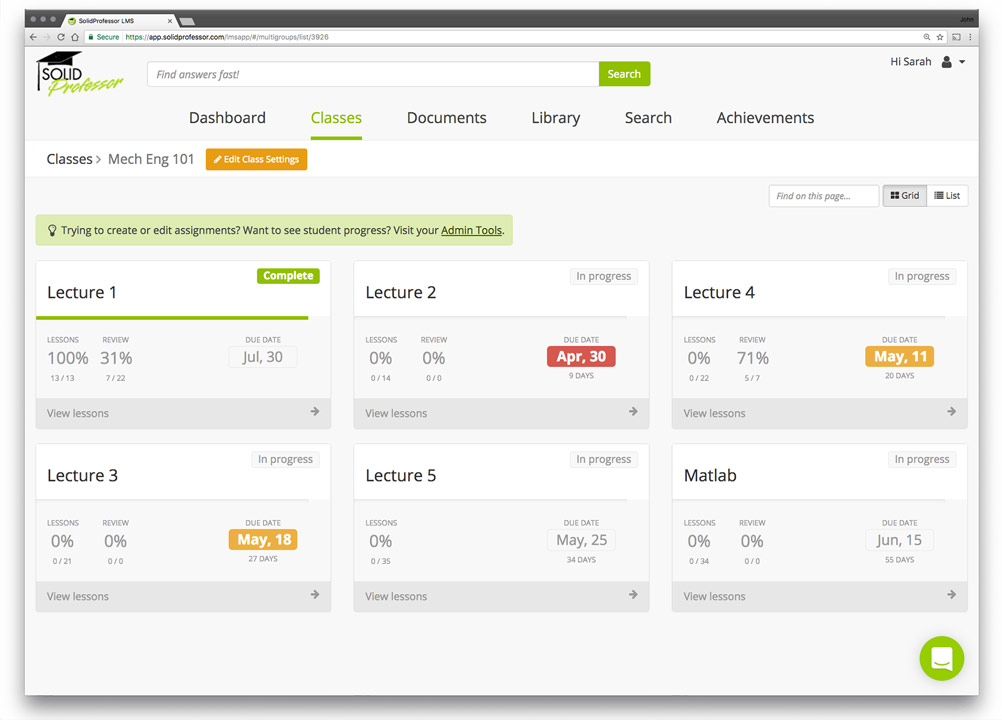Click the SolidProfessor logo
1002x720 pixels.
(x=80, y=75)
